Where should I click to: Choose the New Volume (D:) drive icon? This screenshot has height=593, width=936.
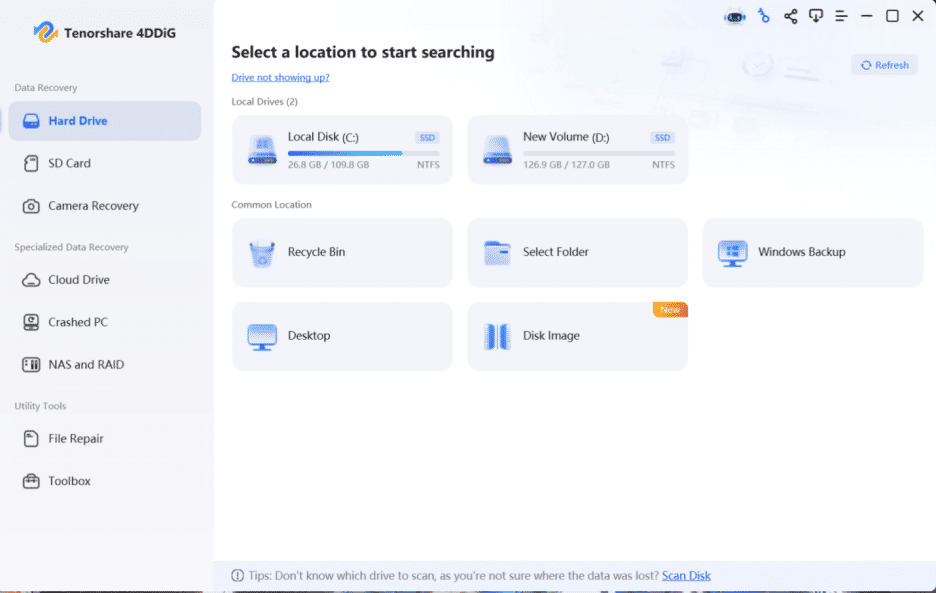(x=497, y=150)
